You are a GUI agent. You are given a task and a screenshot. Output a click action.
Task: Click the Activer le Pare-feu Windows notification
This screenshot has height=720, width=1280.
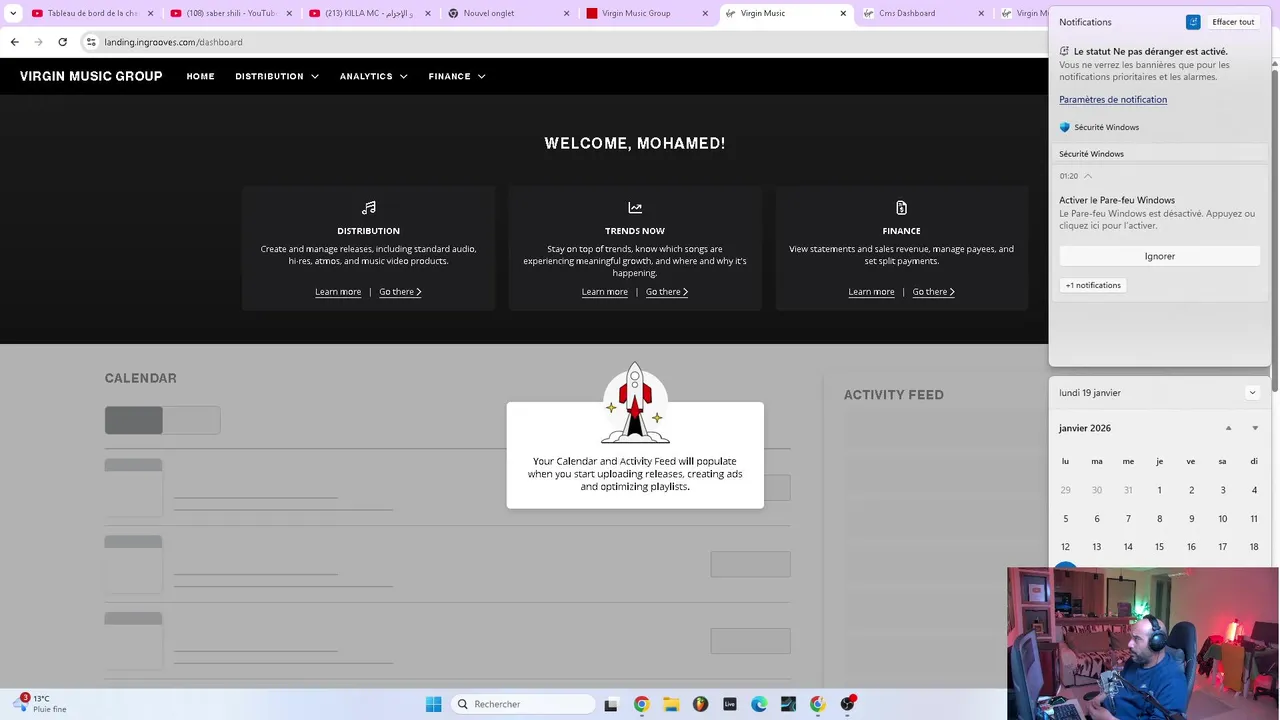tap(1160, 212)
